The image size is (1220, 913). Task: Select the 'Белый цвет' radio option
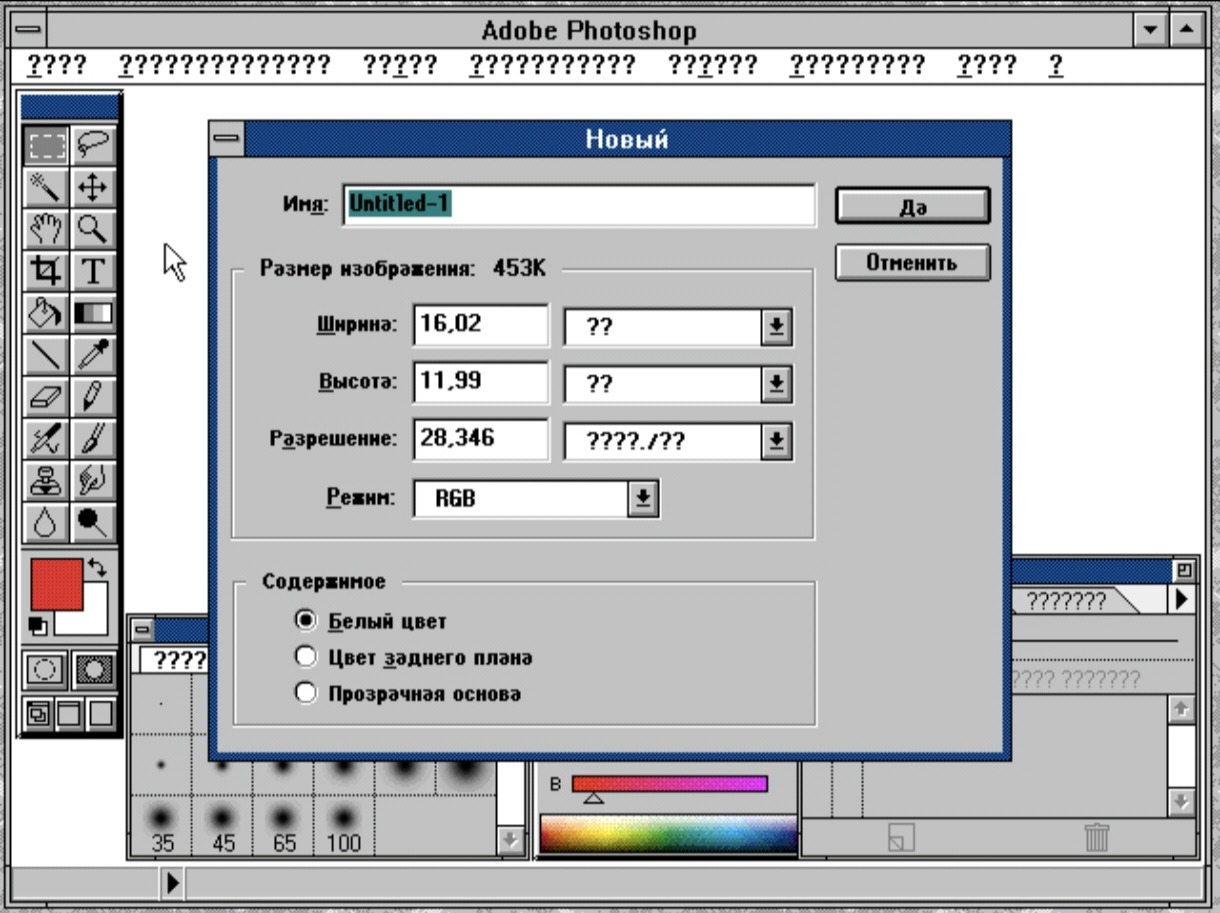[x=306, y=621]
